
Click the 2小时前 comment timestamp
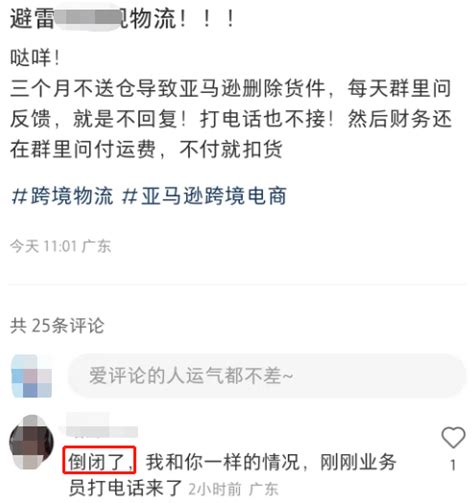tap(215, 489)
